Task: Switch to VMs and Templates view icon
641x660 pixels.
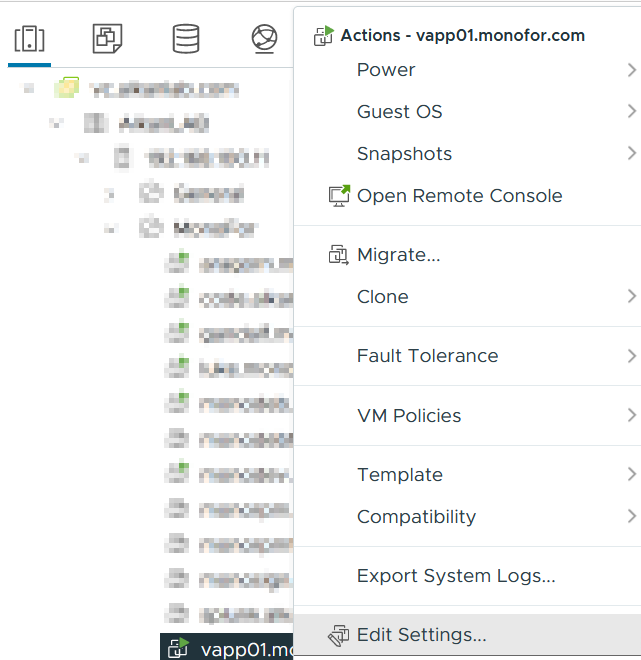Action: (107, 40)
